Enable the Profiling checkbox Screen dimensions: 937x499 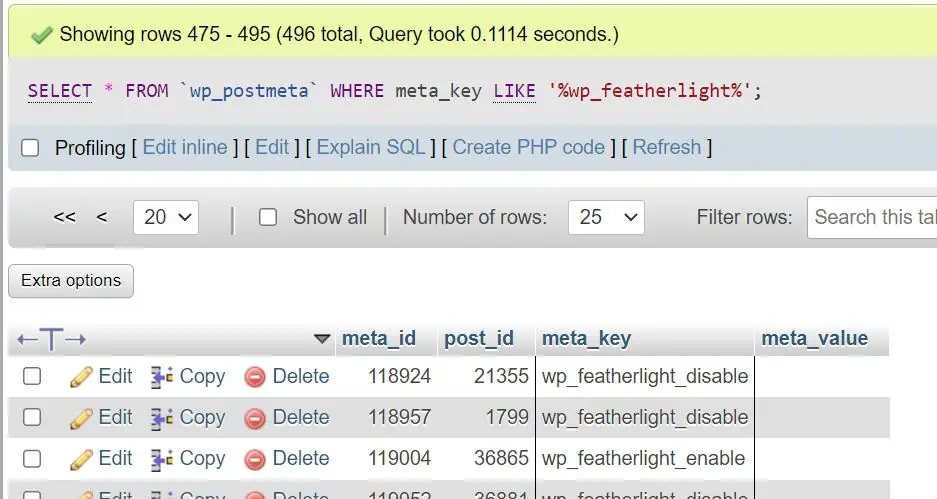pos(31,148)
